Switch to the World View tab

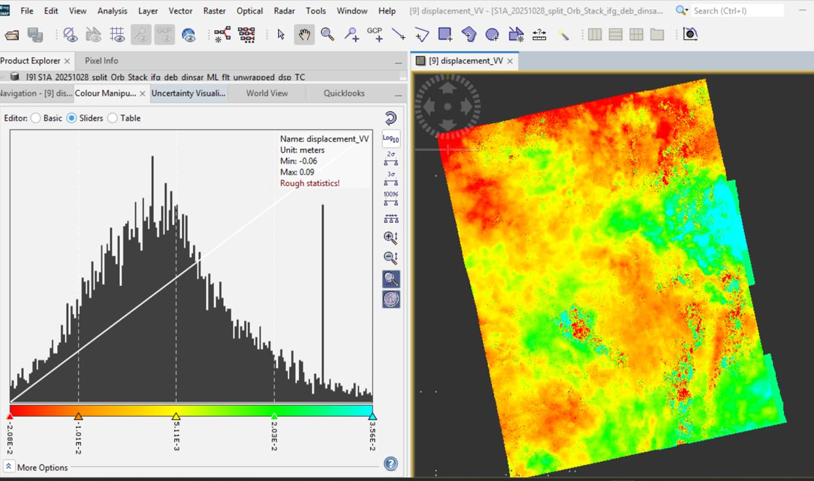pyautogui.click(x=267, y=93)
